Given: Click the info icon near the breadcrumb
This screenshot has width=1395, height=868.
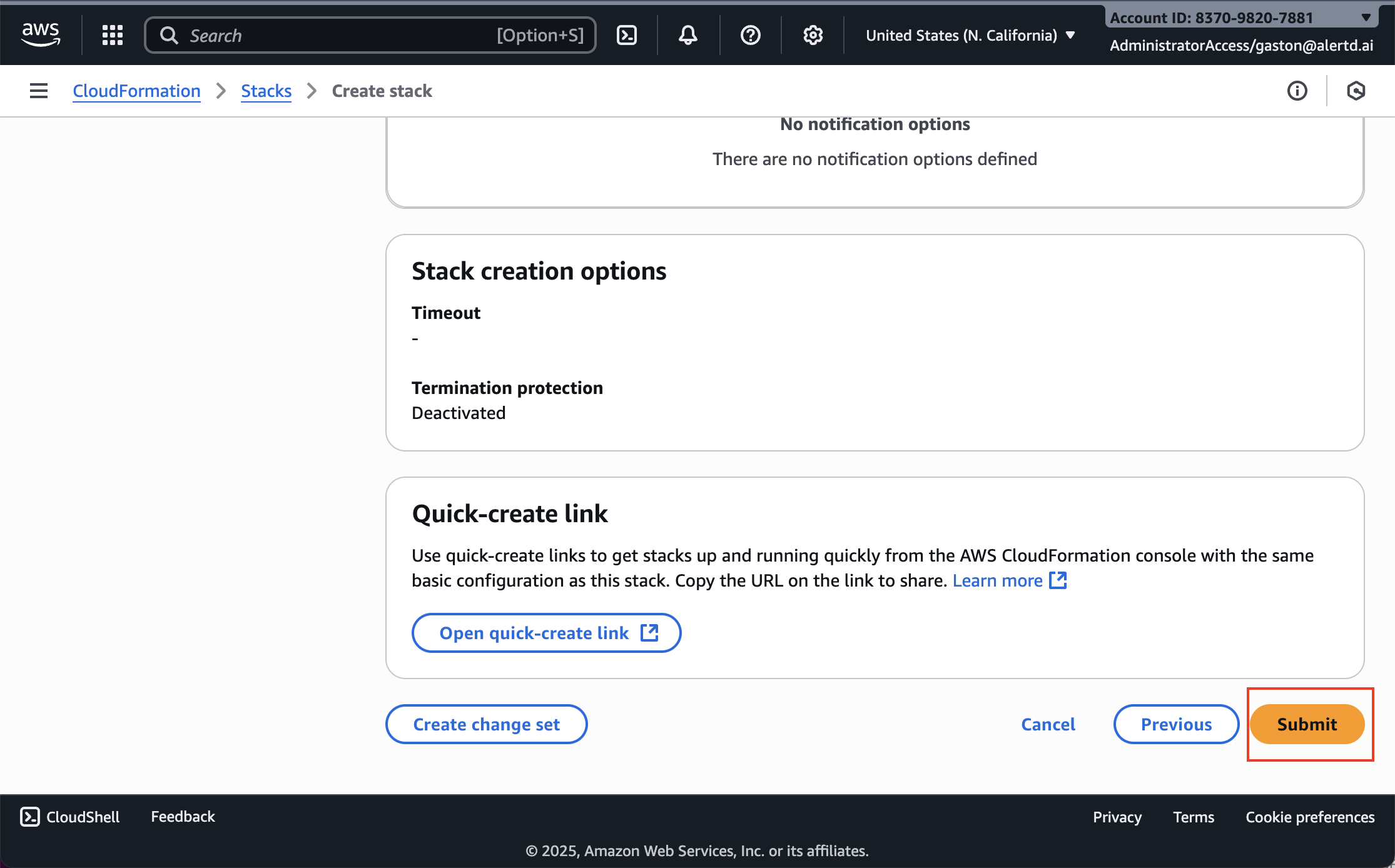Looking at the screenshot, I should coord(1297,91).
